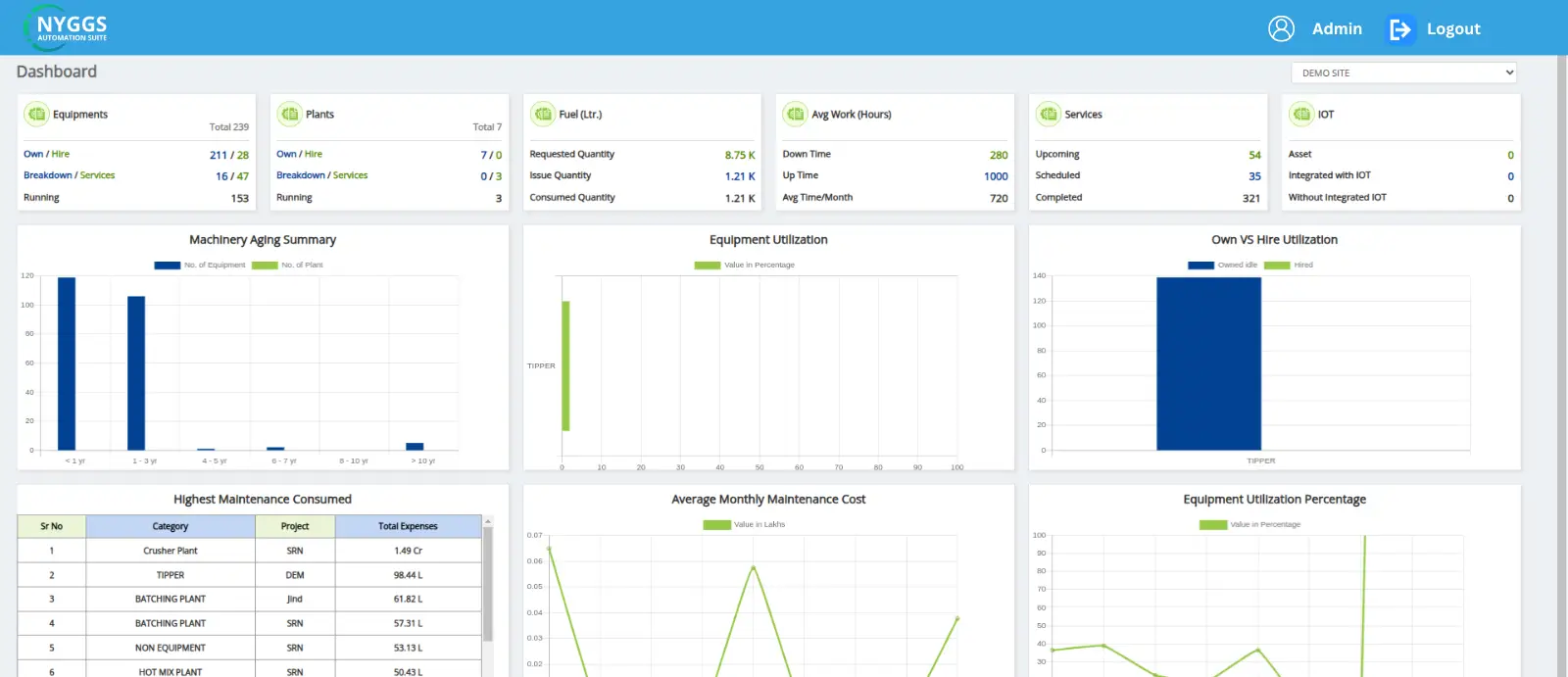Click the Dashboard page heading

pyautogui.click(x=57, y=72)
